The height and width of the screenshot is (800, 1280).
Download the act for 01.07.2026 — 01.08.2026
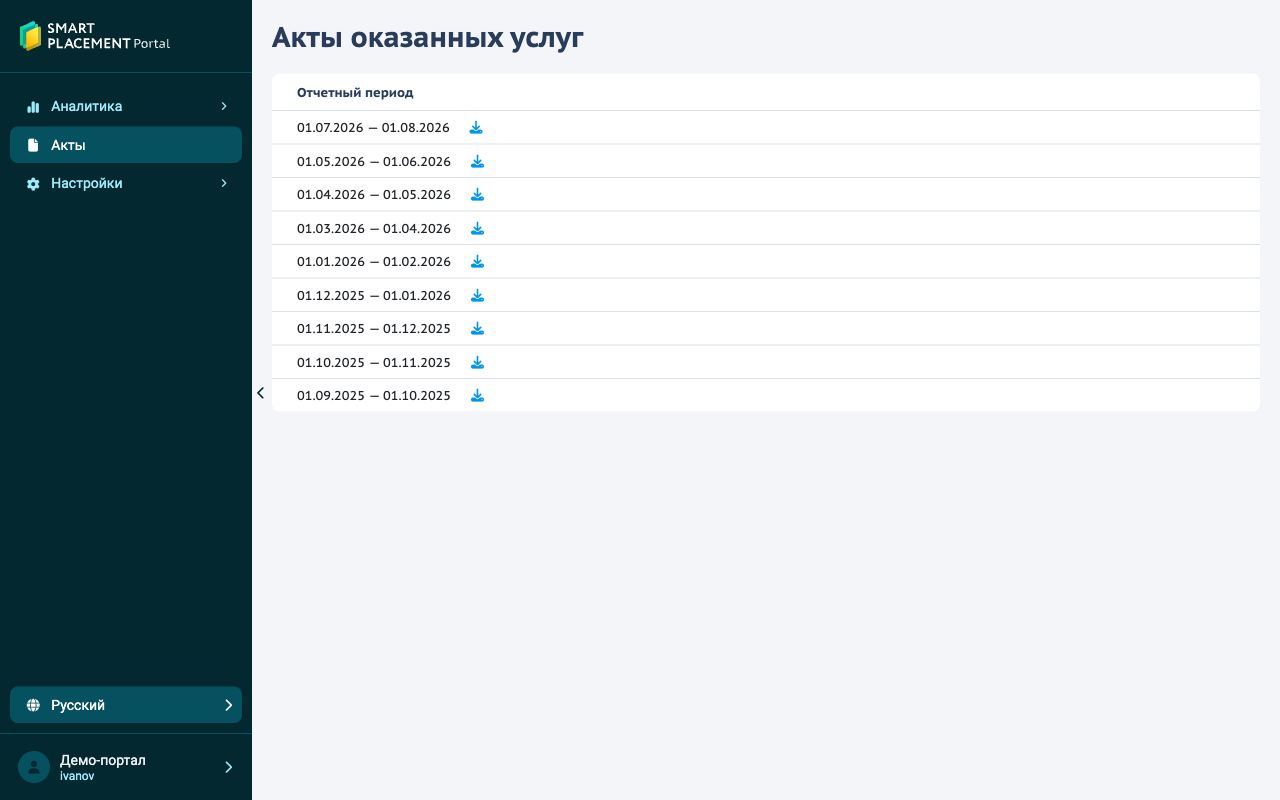click(x=476, y=128)
